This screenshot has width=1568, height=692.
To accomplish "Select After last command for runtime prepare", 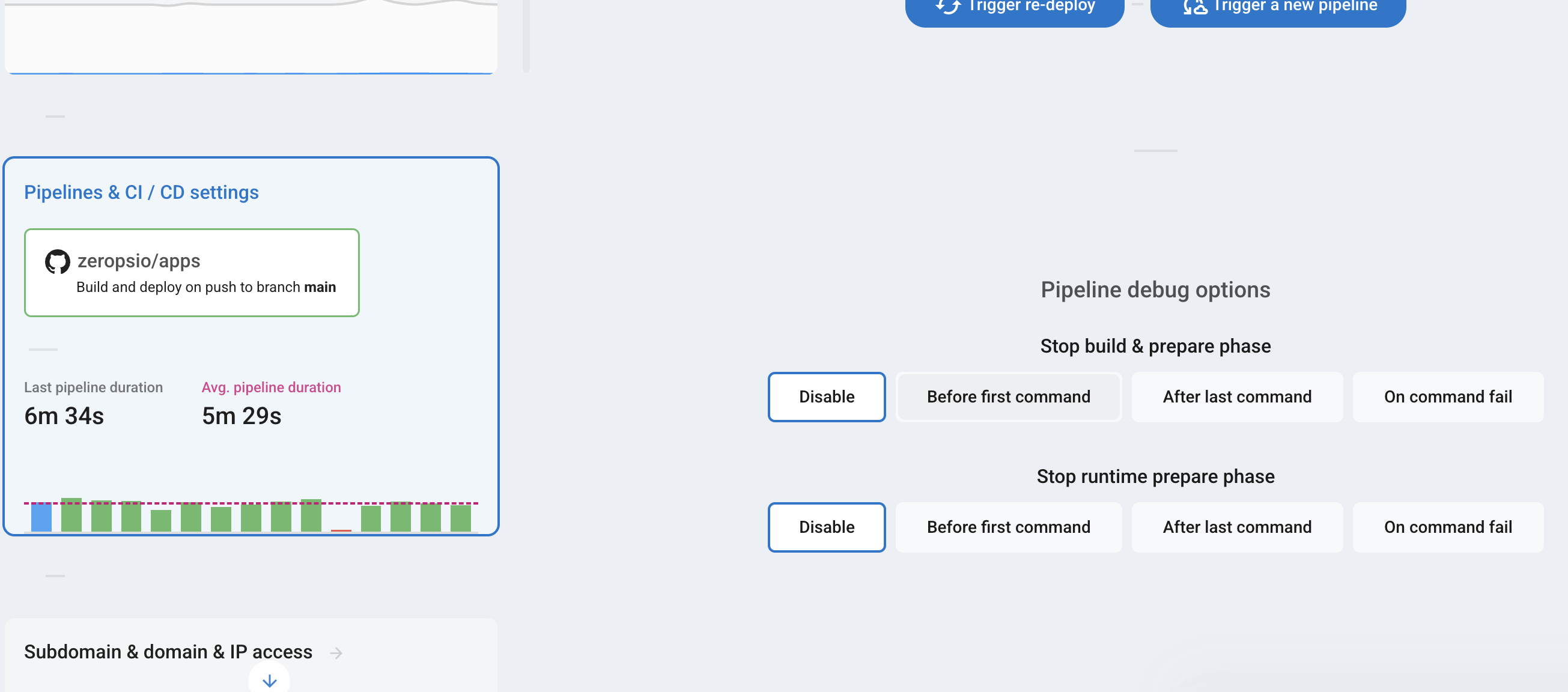I will pos(1236,526).
